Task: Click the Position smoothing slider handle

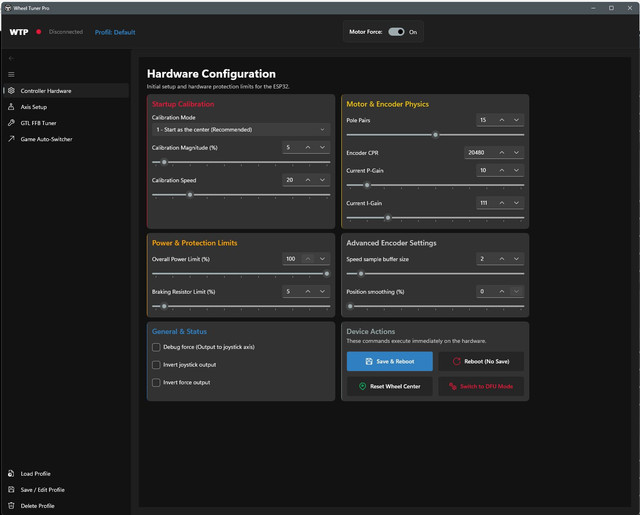Action: click(x=350, y=306)
